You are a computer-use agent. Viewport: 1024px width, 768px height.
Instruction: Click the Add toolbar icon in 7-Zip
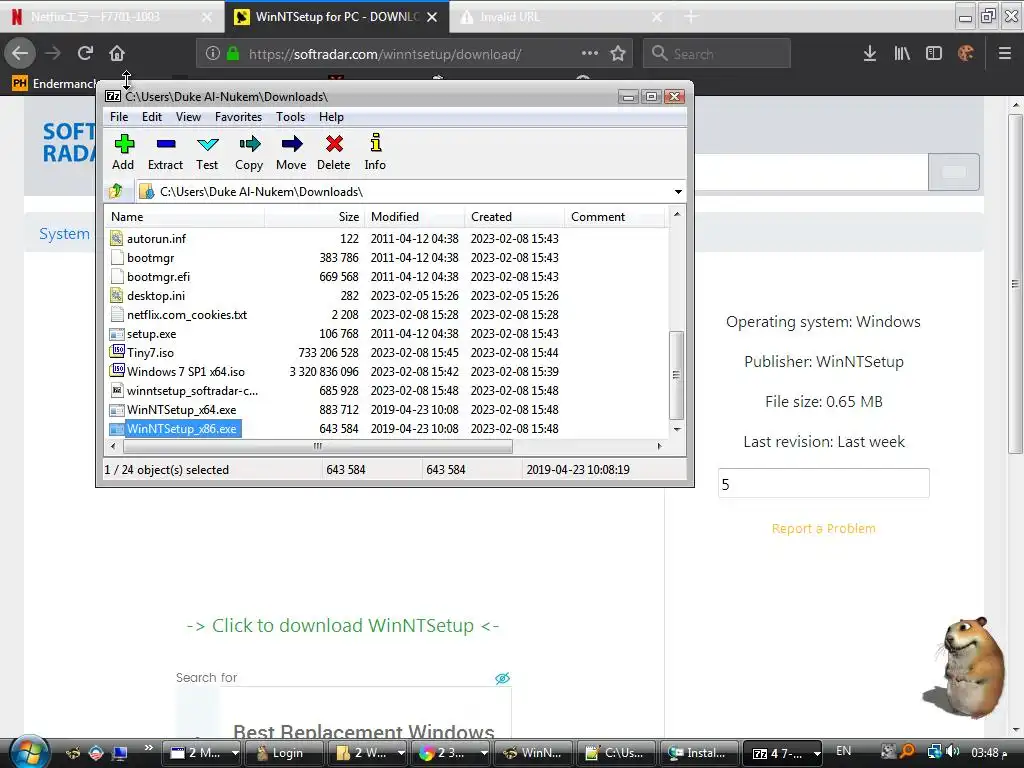123,144
